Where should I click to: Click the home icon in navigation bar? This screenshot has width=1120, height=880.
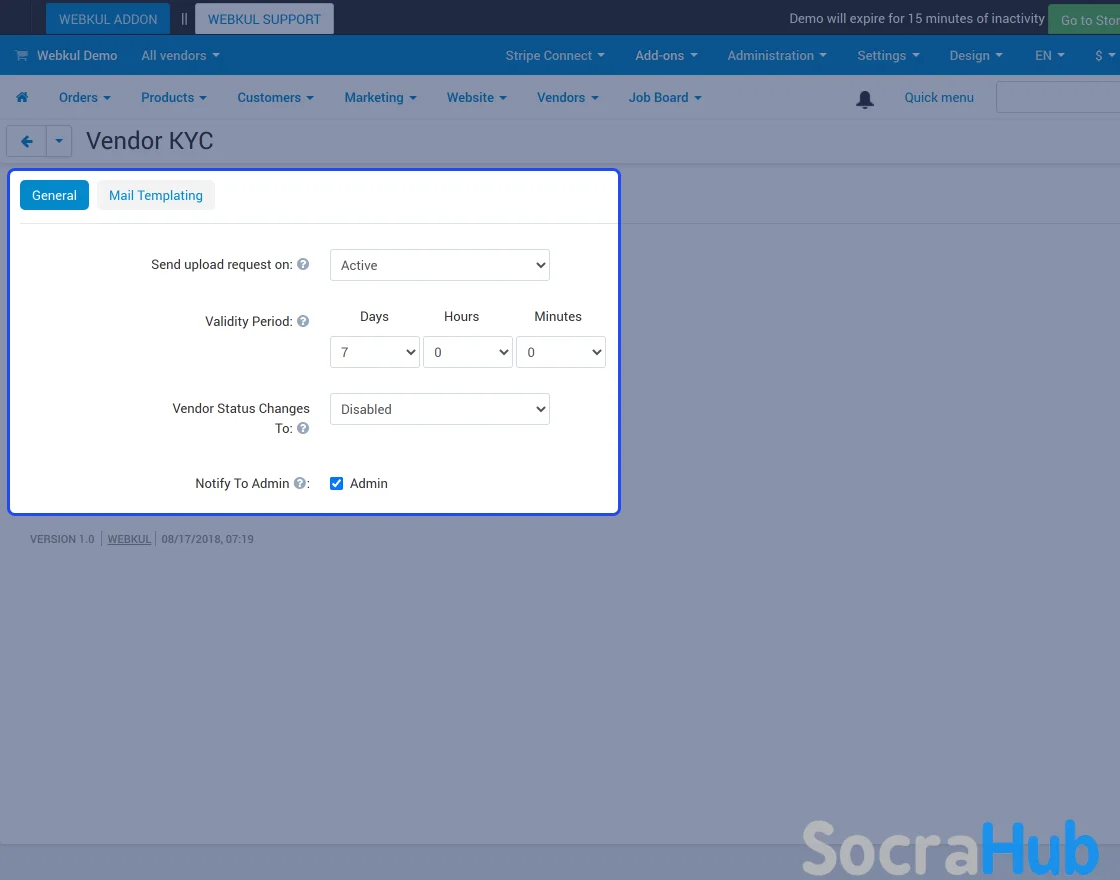point(22,98)
